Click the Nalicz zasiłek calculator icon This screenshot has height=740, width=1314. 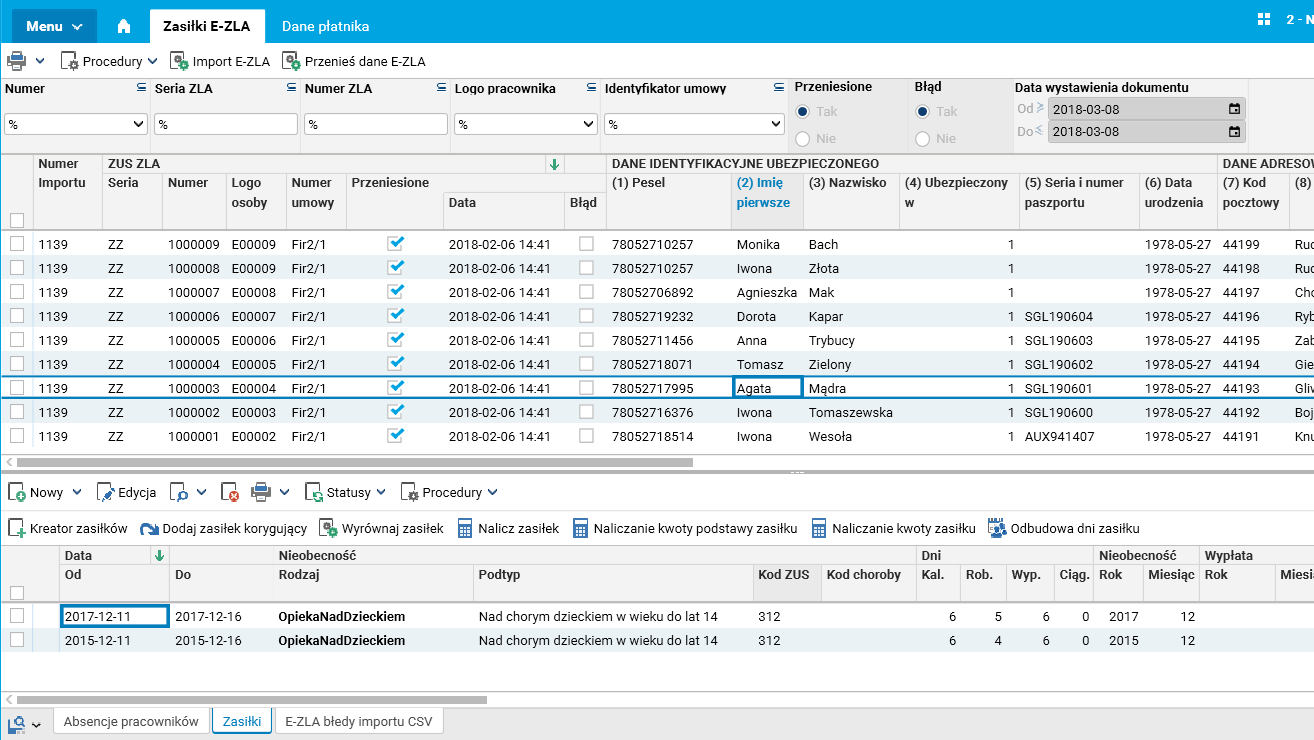(x=465, y=529)
